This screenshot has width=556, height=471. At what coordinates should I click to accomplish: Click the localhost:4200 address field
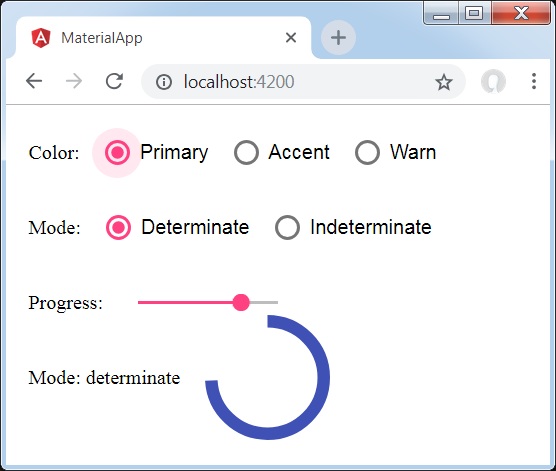(303, 82)
